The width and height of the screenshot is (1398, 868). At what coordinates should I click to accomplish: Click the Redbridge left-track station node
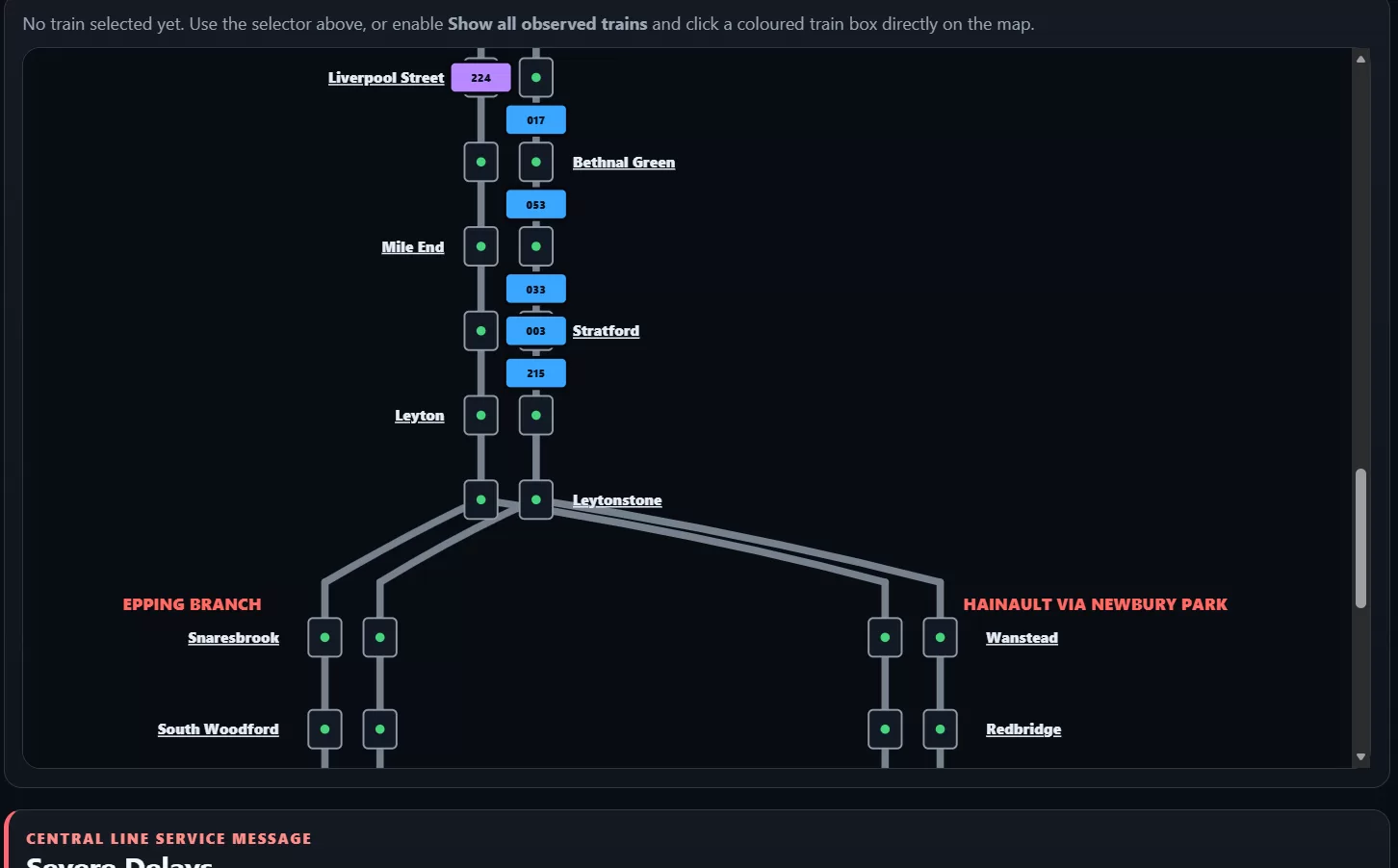tap(885, 729)
